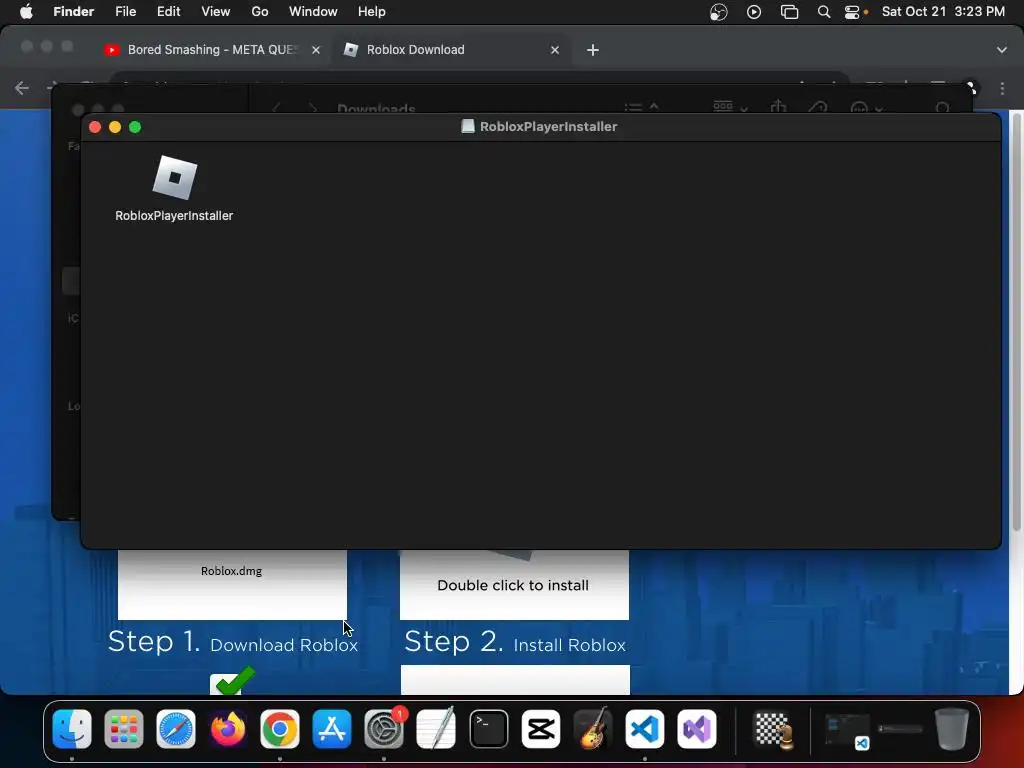The image size is (1024, 768).
Task: Show the date and time panel
Action: [943, 12]
